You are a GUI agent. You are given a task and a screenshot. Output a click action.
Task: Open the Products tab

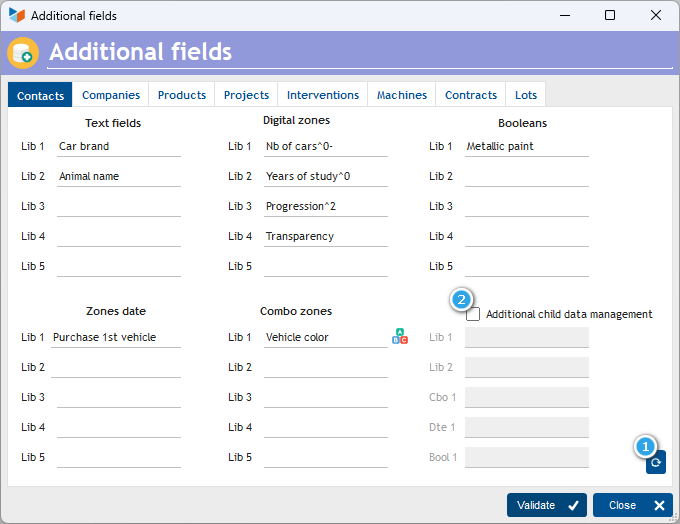[x=182, y=95]
